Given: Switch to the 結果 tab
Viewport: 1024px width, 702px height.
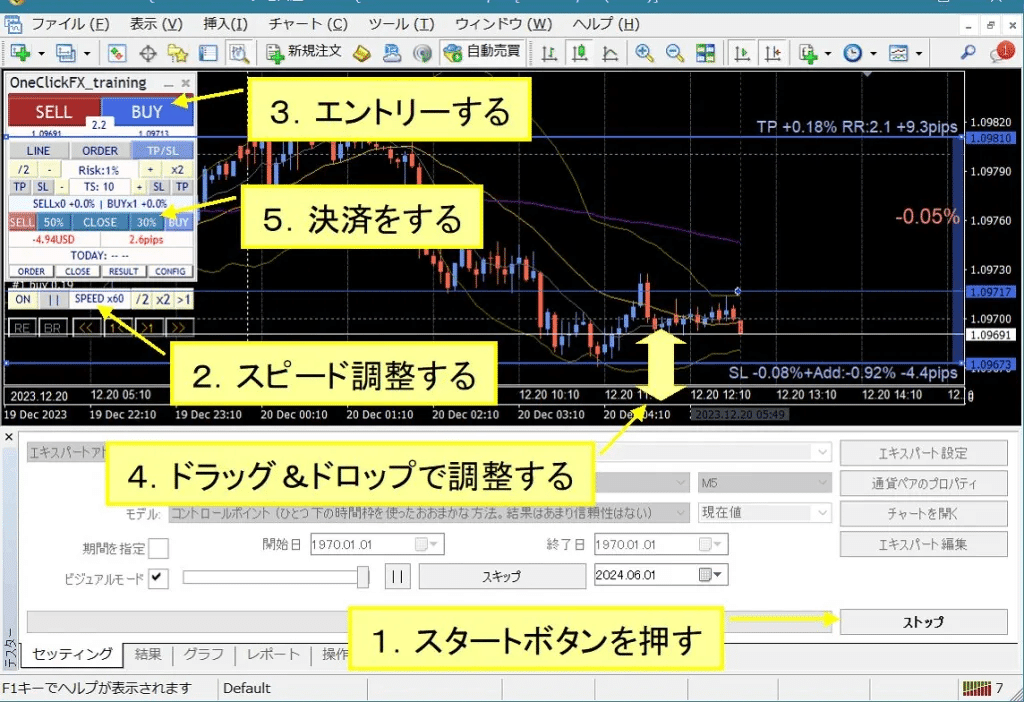Looking at the screenshot, I should [148, 654].
